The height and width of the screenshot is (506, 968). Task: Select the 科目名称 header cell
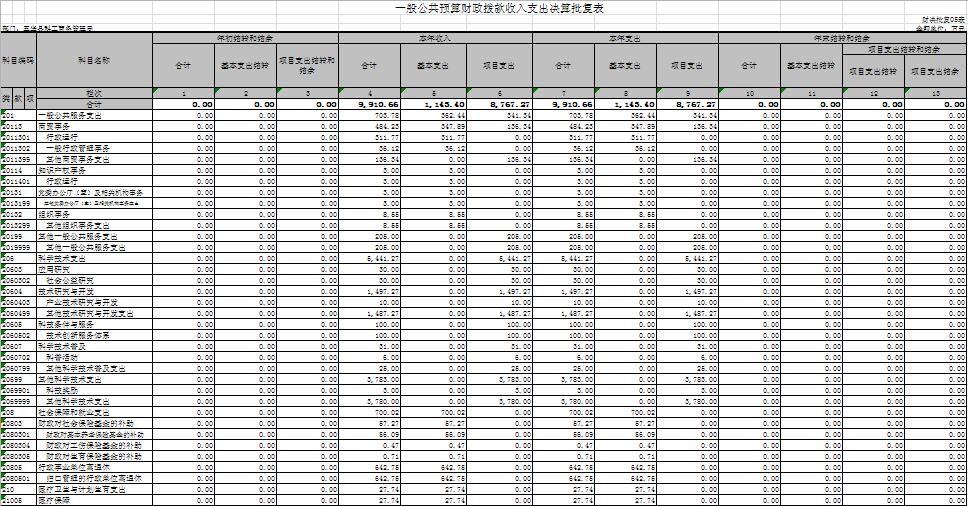tap(93, 60)
